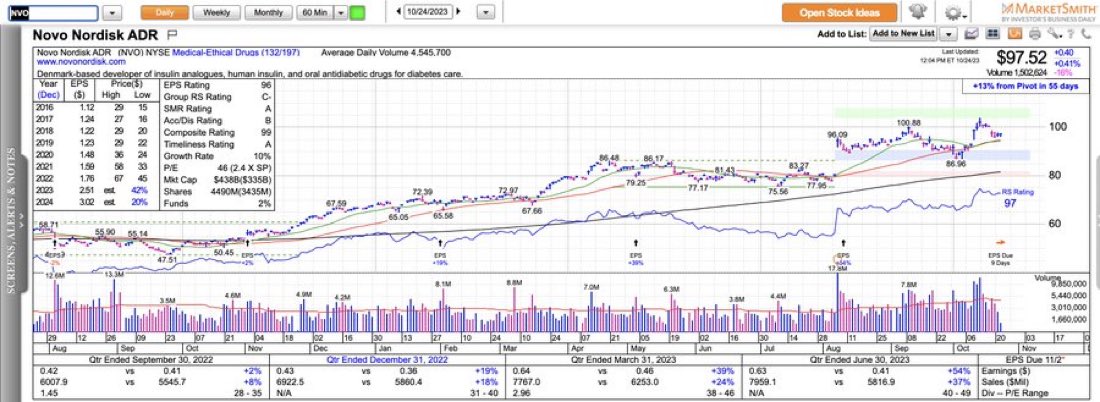Click the grid list view icon

(993, 33)
